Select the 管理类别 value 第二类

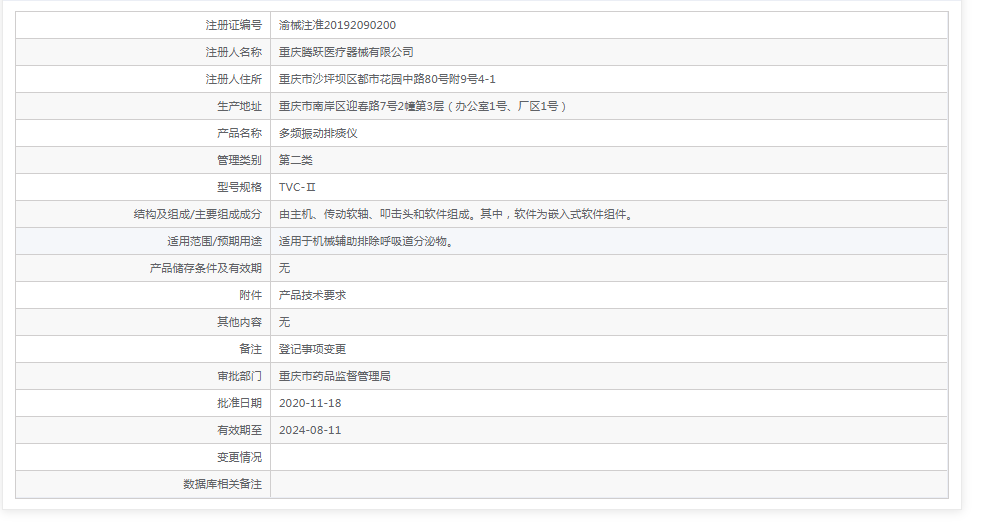point(296,160)
